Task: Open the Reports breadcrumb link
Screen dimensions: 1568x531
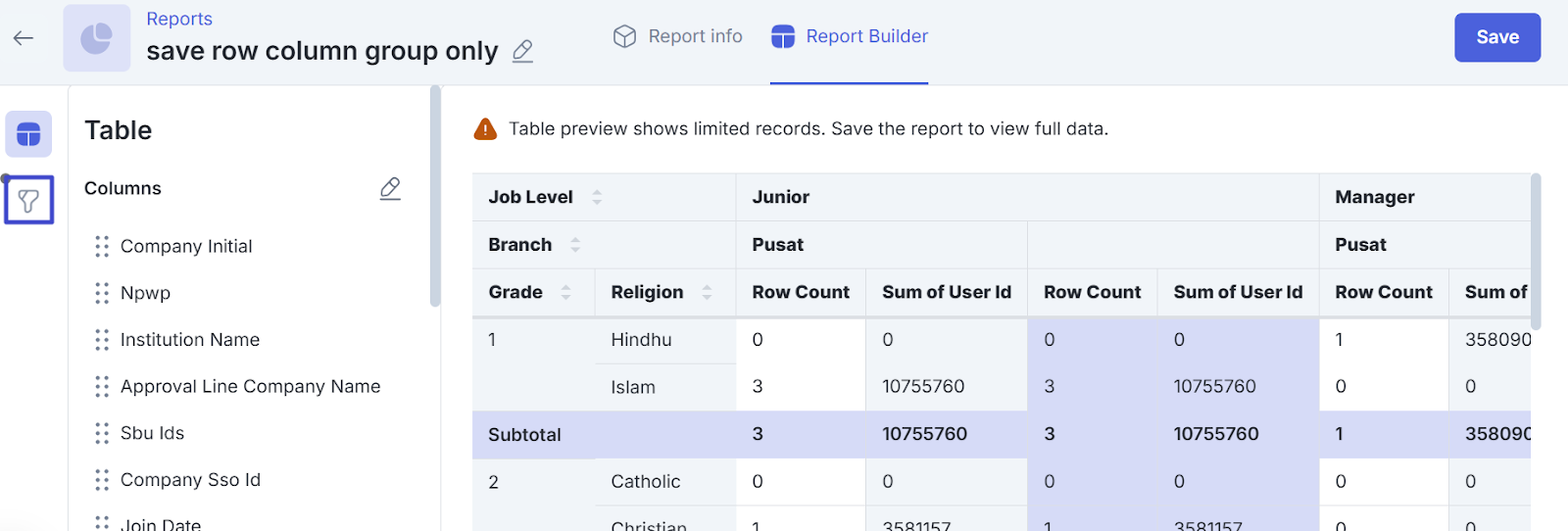Action: point(179,19)
